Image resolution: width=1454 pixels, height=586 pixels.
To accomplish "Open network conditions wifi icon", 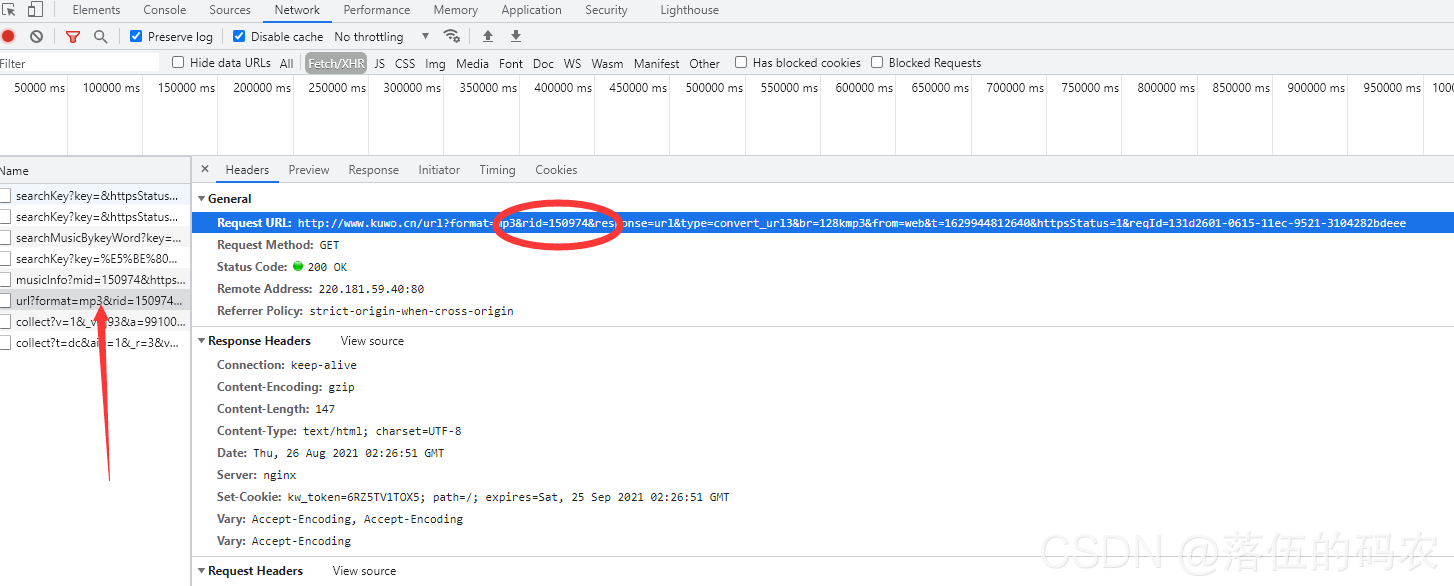I will [452, 36].
